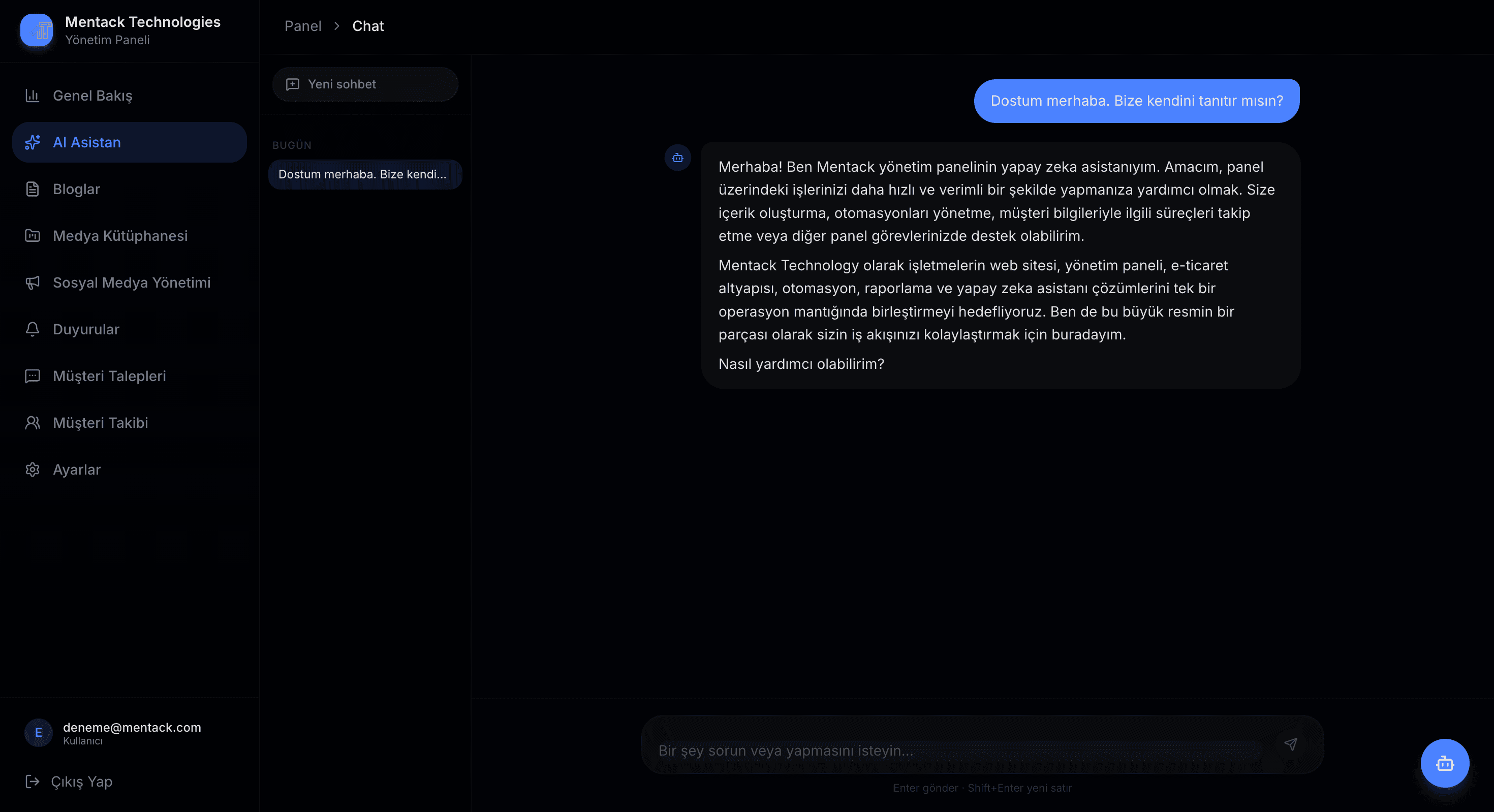The width and height of the screenshot is (1494, 812).
Task: Click the bot avatar beside the assistant reply
Action: point(677,158)
